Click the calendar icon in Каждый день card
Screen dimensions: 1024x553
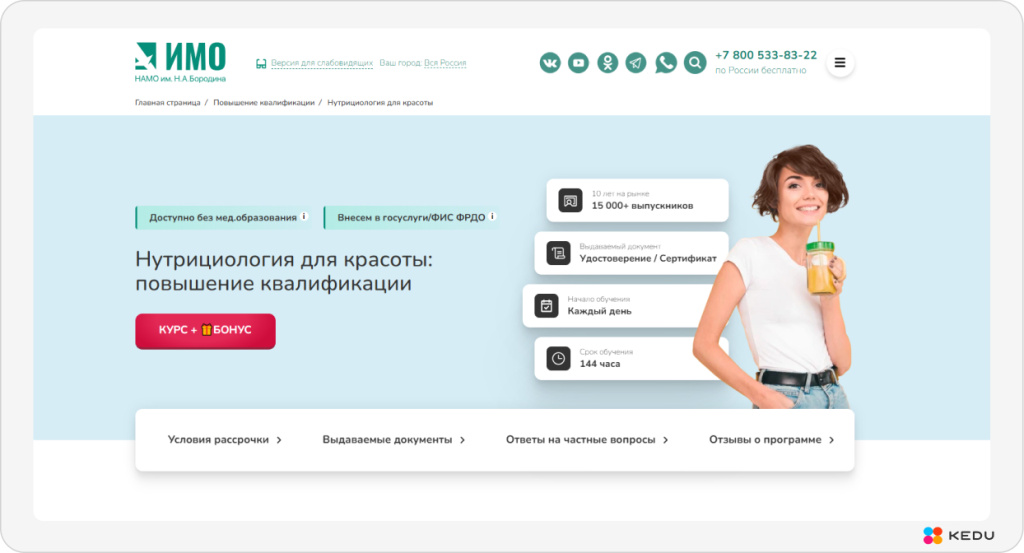coord(547,306)
